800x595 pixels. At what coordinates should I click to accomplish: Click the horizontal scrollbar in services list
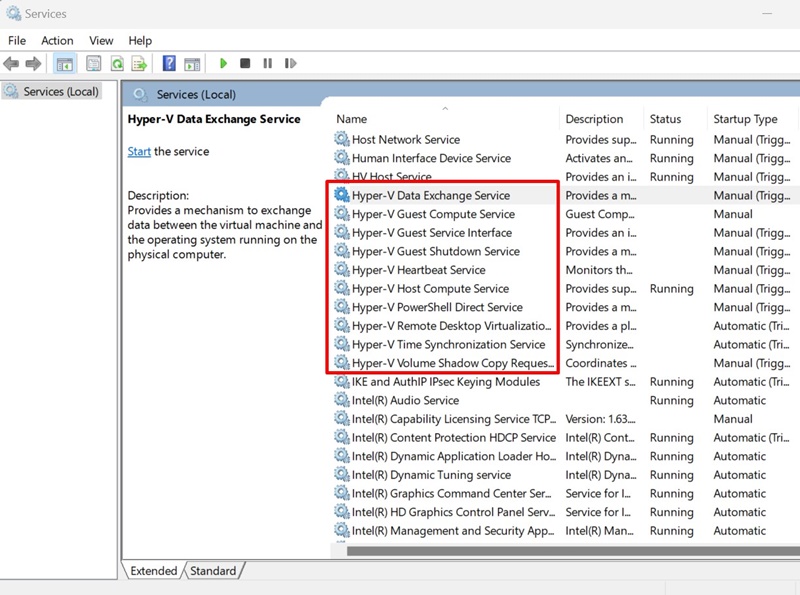(x=573, y=551)
